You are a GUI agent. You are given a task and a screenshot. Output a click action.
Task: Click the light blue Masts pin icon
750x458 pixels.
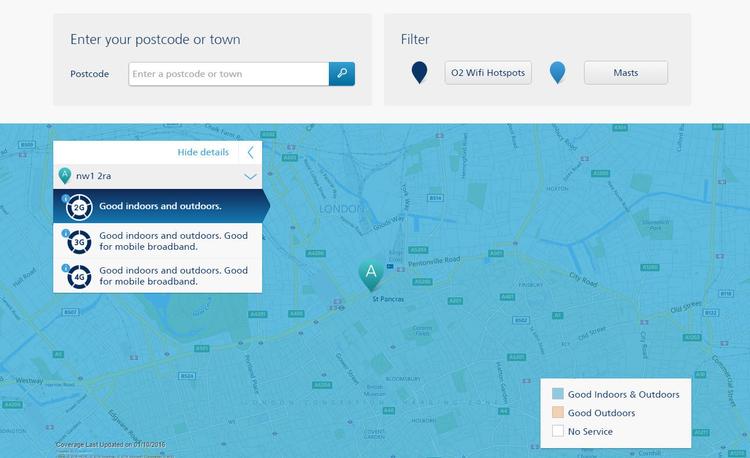pos(558,72)
